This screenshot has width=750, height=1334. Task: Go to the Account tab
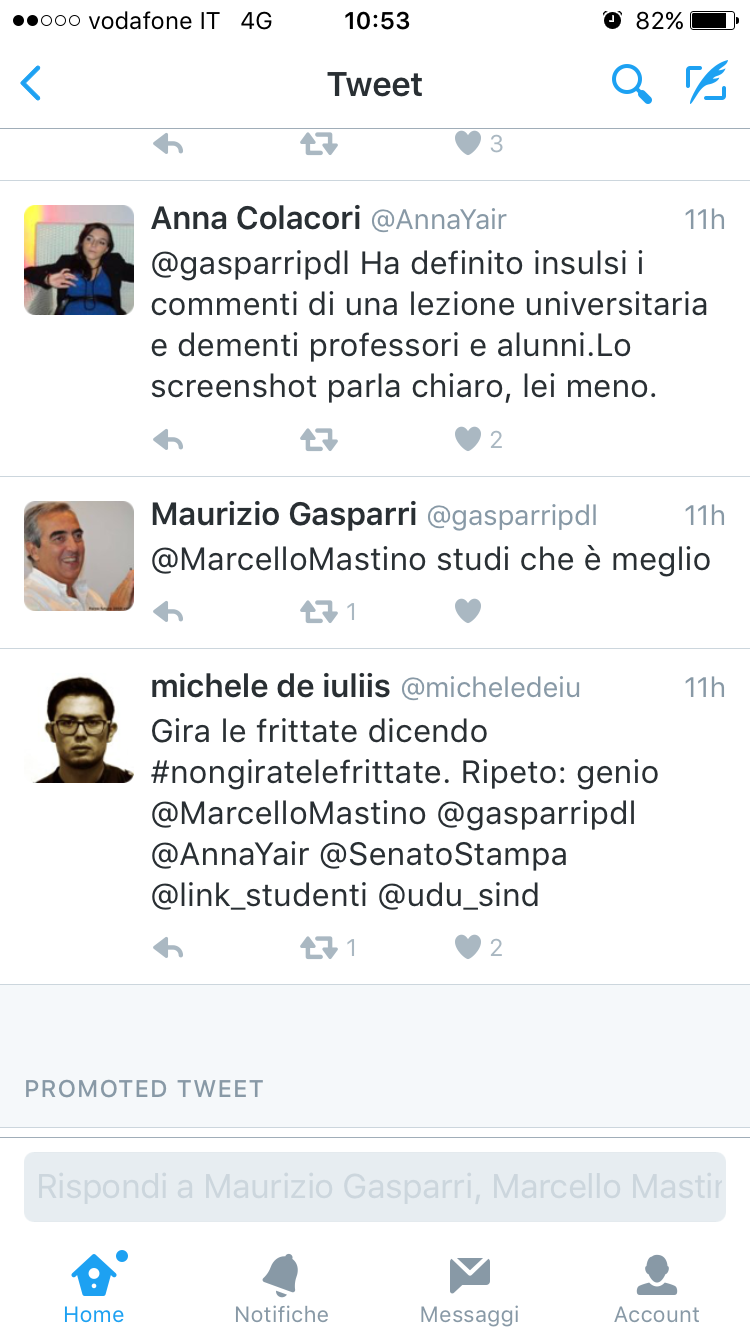point(657,1288)
